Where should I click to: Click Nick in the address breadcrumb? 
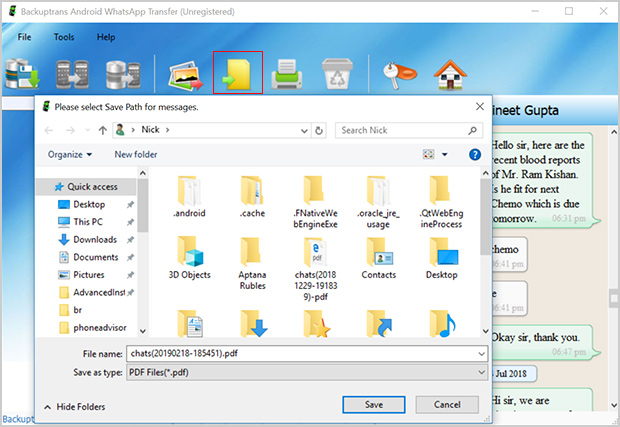coord(150,130)
